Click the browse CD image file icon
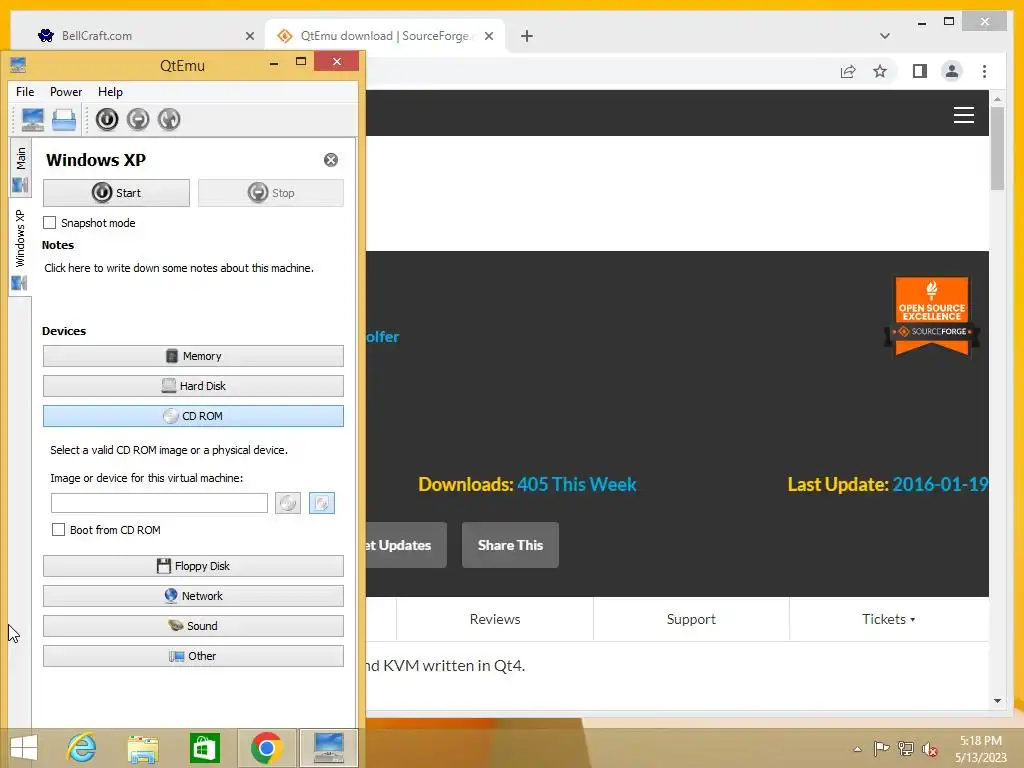The height and width of the screenshot is (768, 1024). coord(322,503)
